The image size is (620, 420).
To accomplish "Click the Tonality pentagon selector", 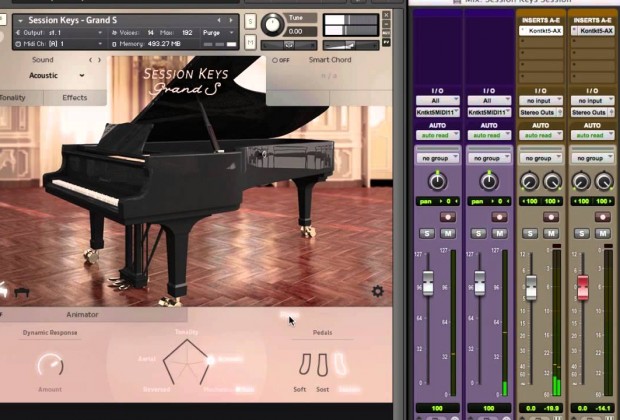I will 186,362.
